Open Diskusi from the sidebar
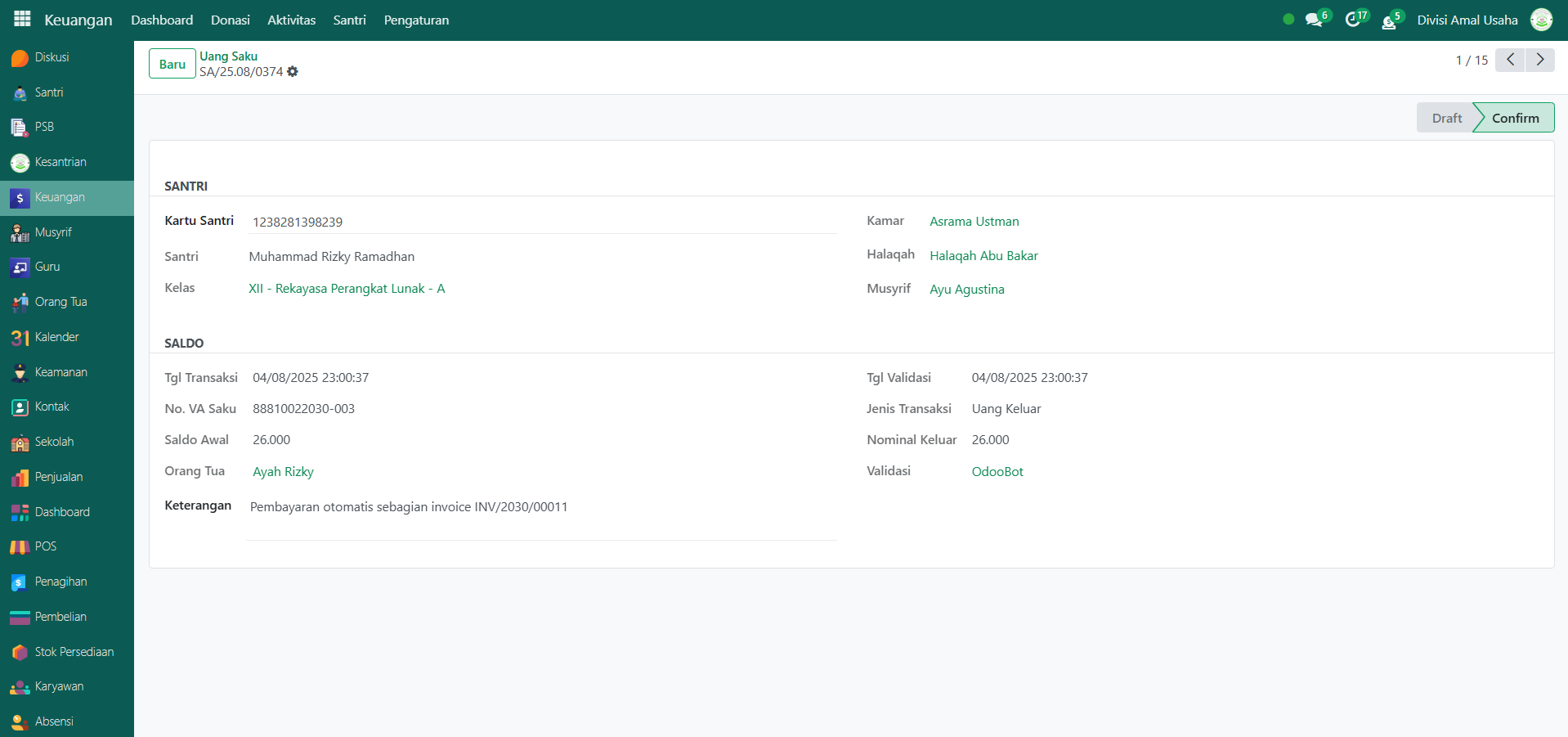The height and width of the screenshot is (737, 1568). (x=52, y=57)
